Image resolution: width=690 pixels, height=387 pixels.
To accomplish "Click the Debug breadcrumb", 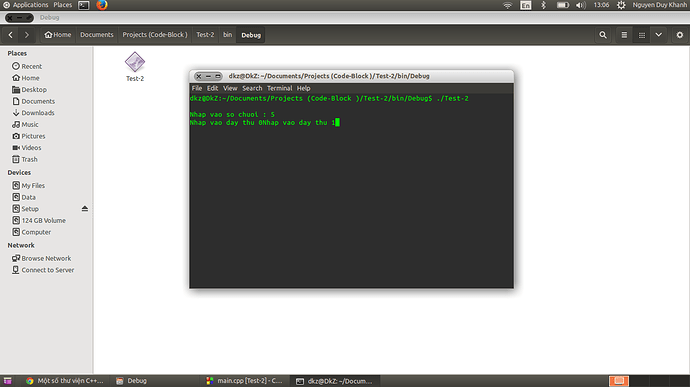I will pos(251,35).
